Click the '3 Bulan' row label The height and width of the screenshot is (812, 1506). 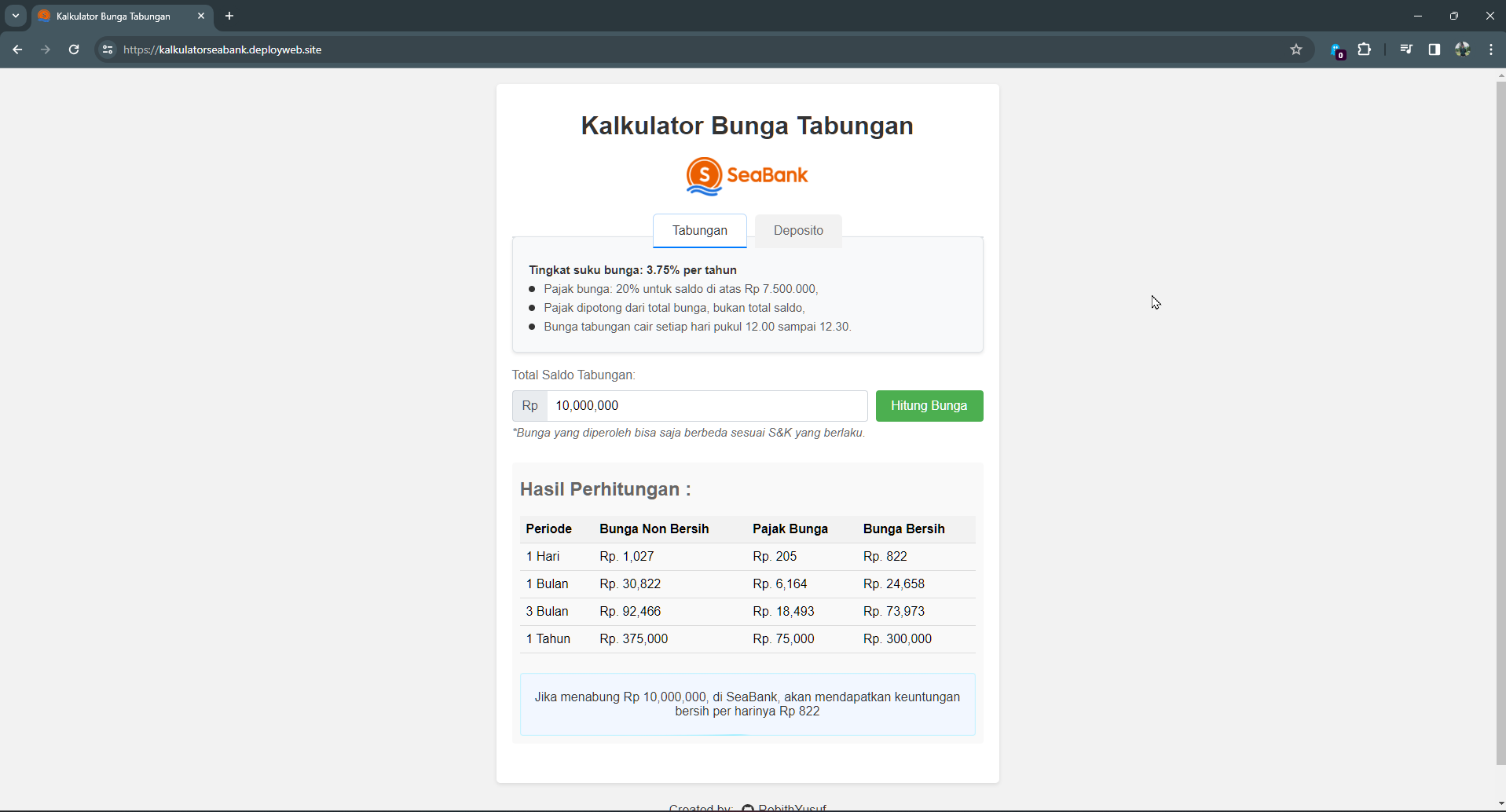[548, 612]
